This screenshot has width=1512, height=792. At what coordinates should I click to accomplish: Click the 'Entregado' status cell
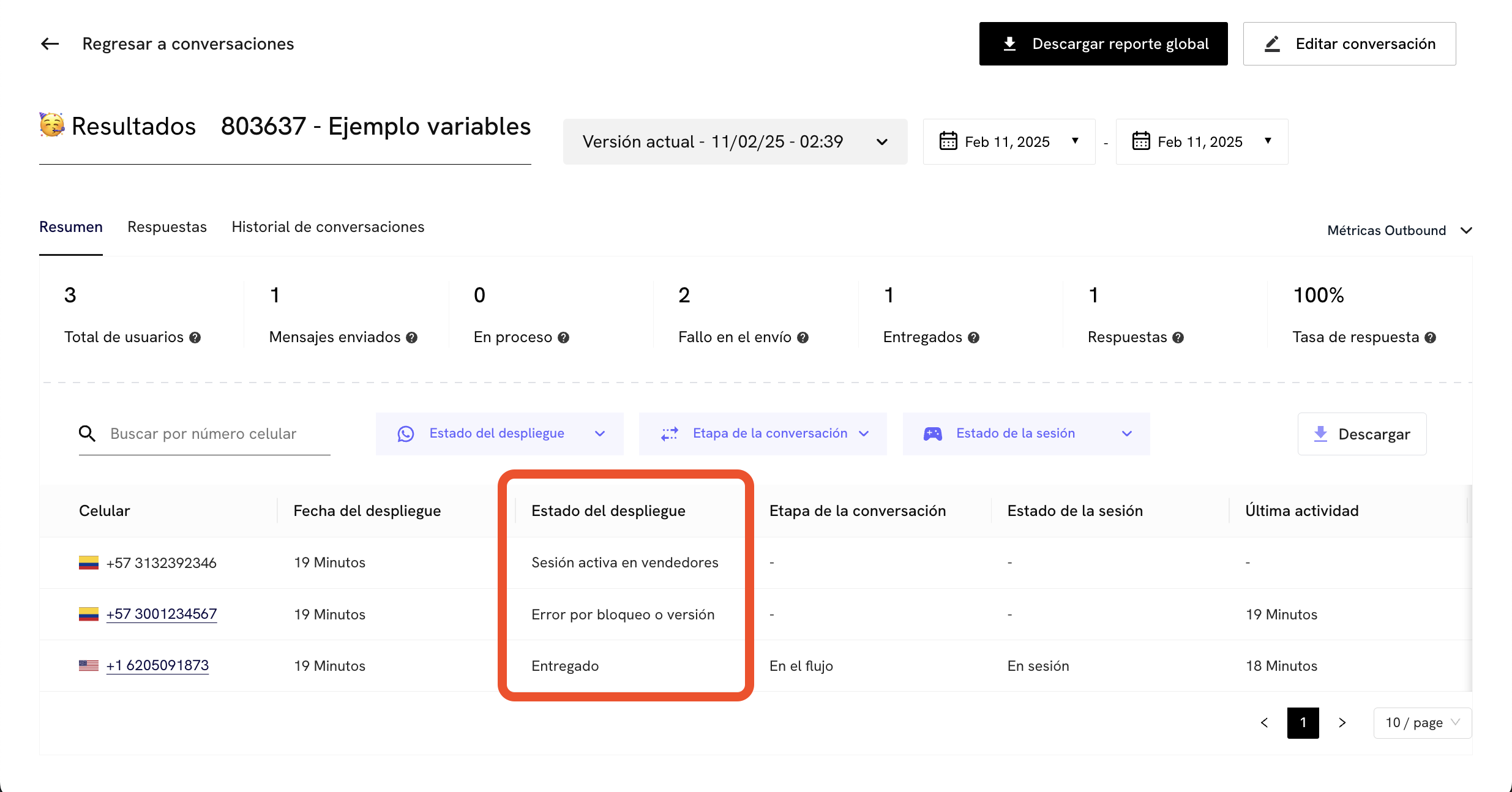(565, 666)
